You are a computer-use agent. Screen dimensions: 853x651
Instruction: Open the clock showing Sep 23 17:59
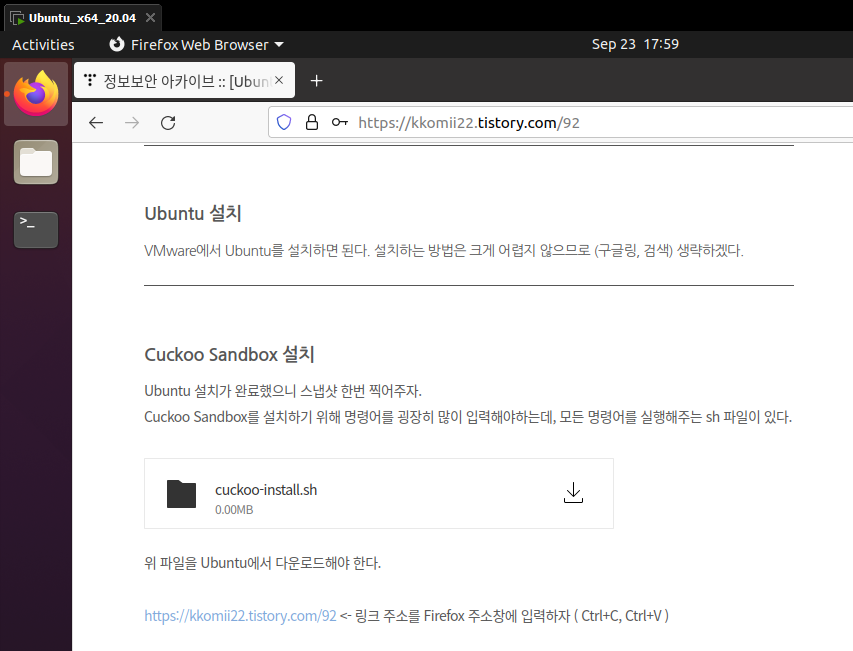click(635, 44)
